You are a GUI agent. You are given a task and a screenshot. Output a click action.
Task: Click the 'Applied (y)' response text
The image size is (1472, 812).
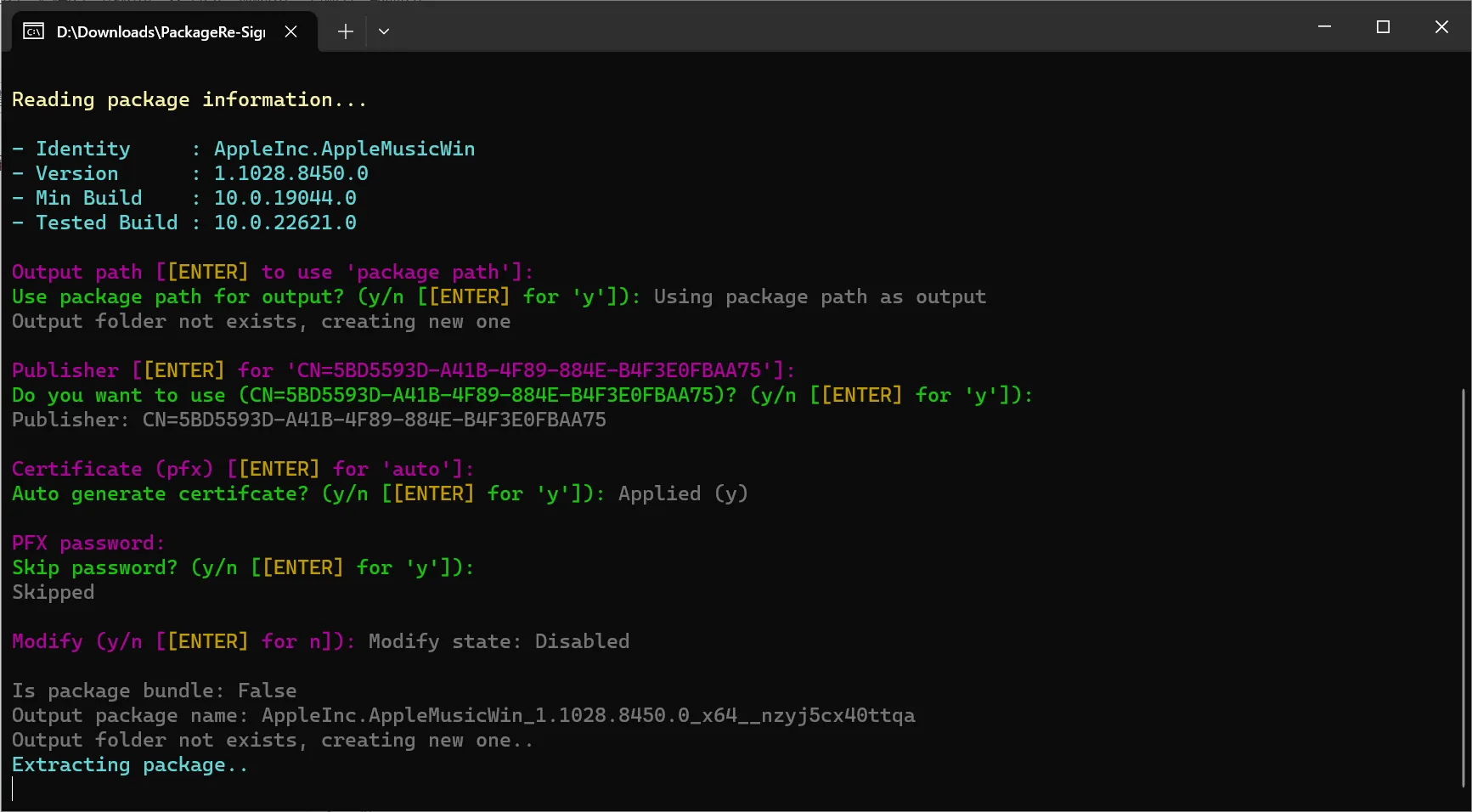coord(683,493)
